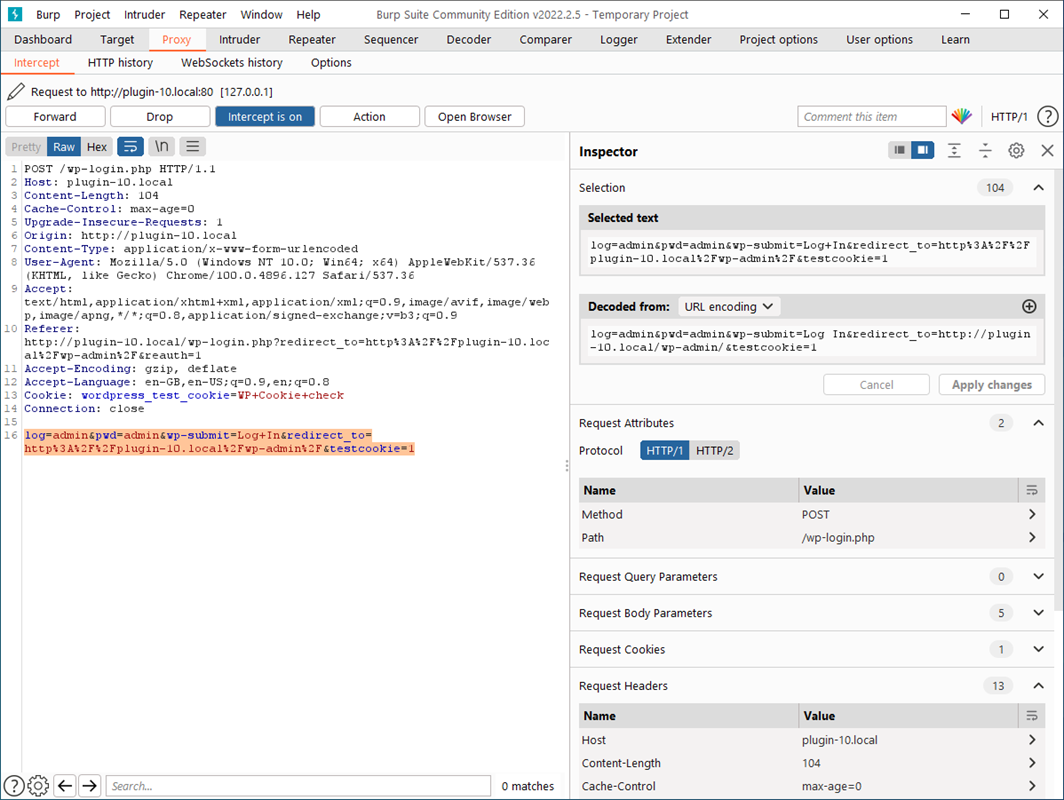Screen dimensions: 1064x800
Task: Switch to the Repeater tool tab
Action: pos(311,39)
